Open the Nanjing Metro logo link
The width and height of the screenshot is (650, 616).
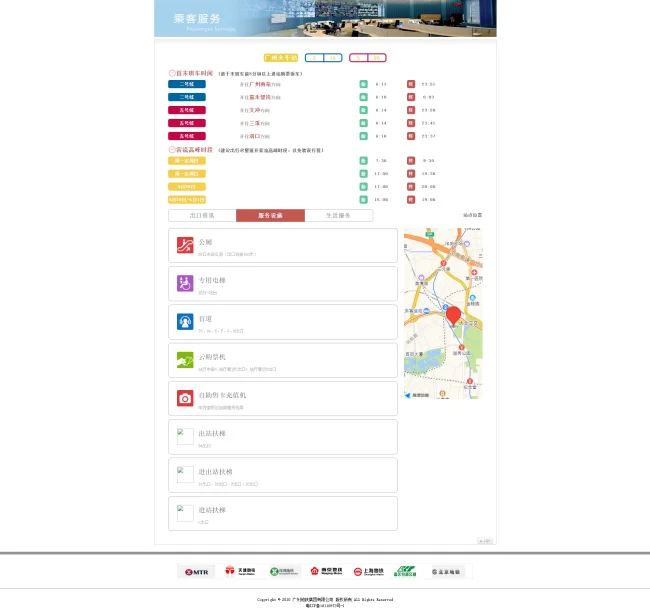point(326,571)
